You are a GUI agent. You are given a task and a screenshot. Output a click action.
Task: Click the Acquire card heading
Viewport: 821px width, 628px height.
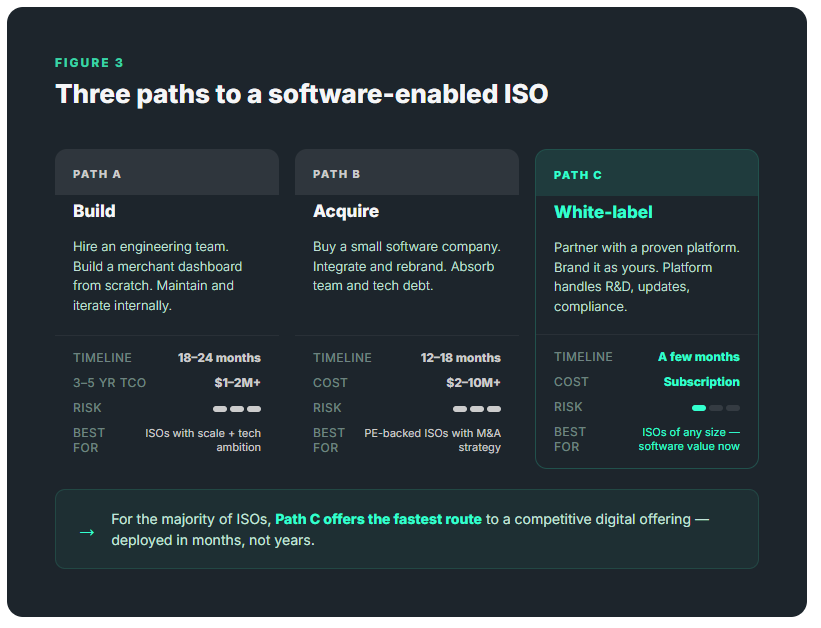[x=346, y=211]
